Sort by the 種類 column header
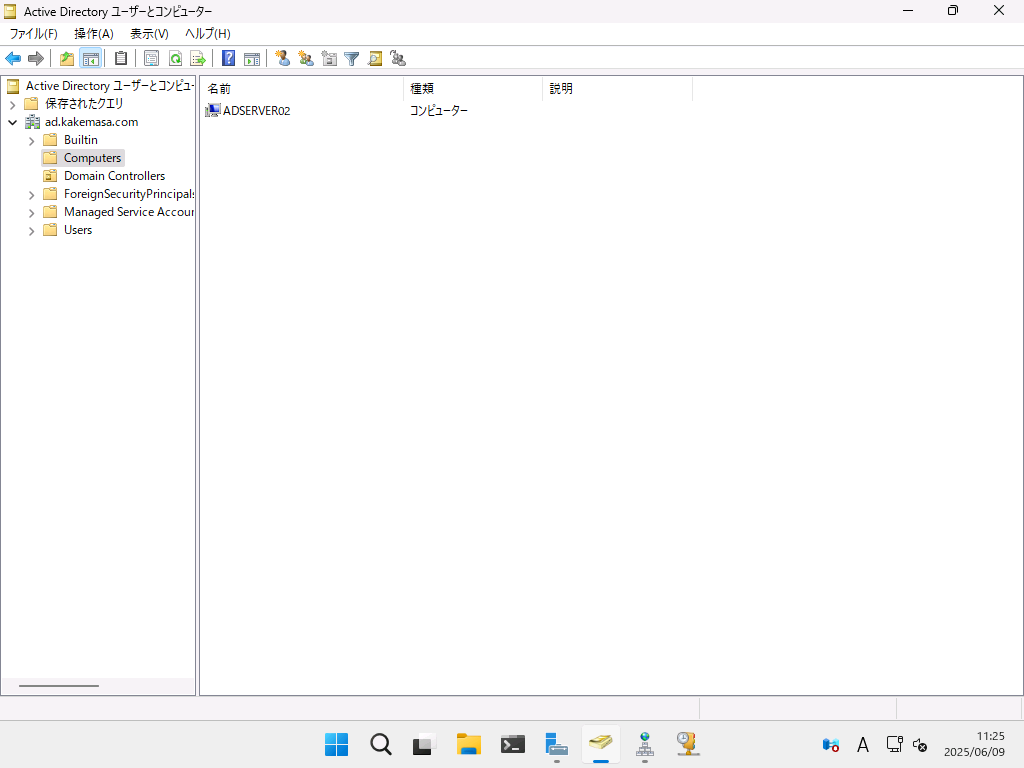Screen dimensions: 1024x768 (x=473, y=88)
